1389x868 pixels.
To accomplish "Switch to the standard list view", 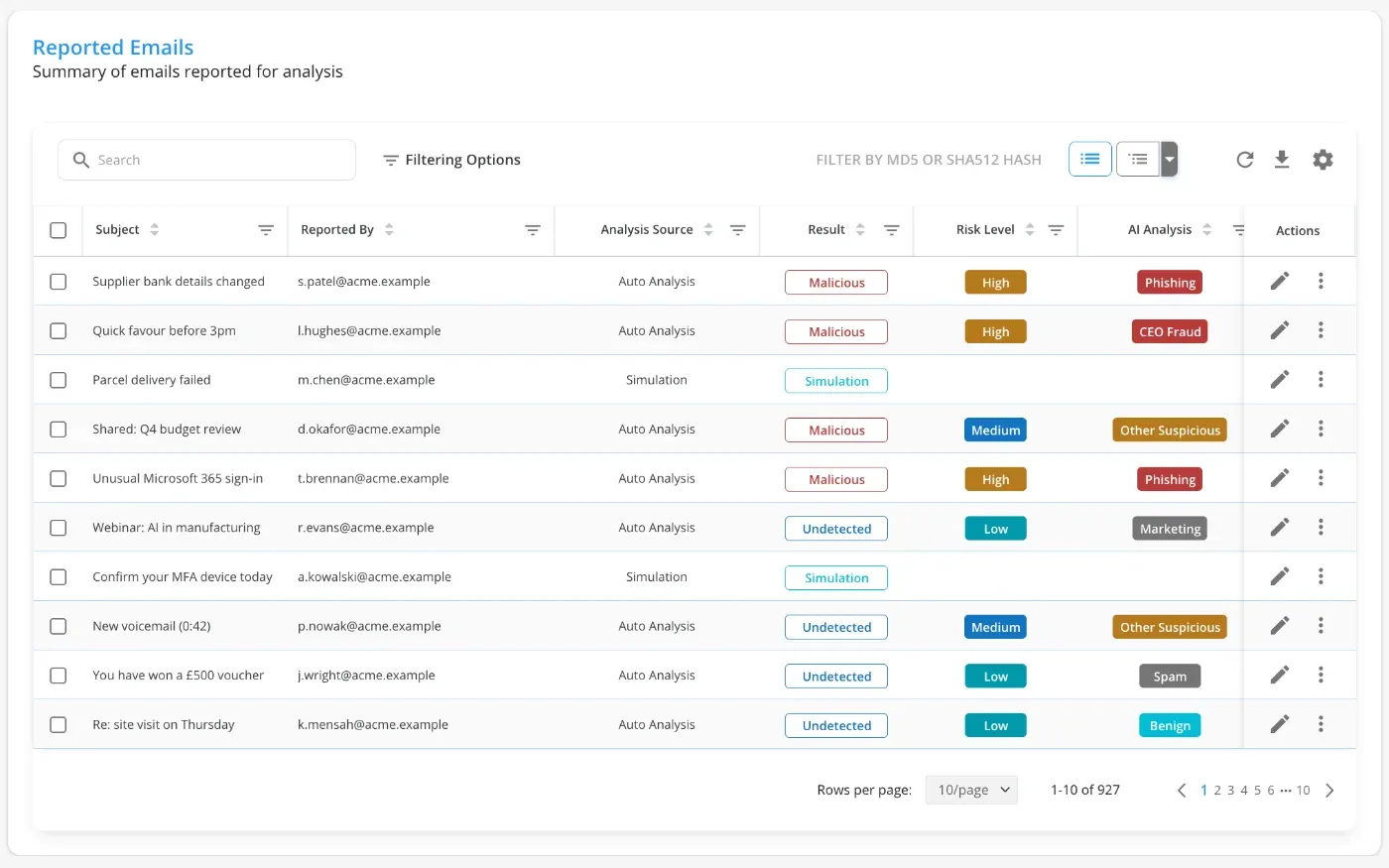I will click(x=1089, y=159).
